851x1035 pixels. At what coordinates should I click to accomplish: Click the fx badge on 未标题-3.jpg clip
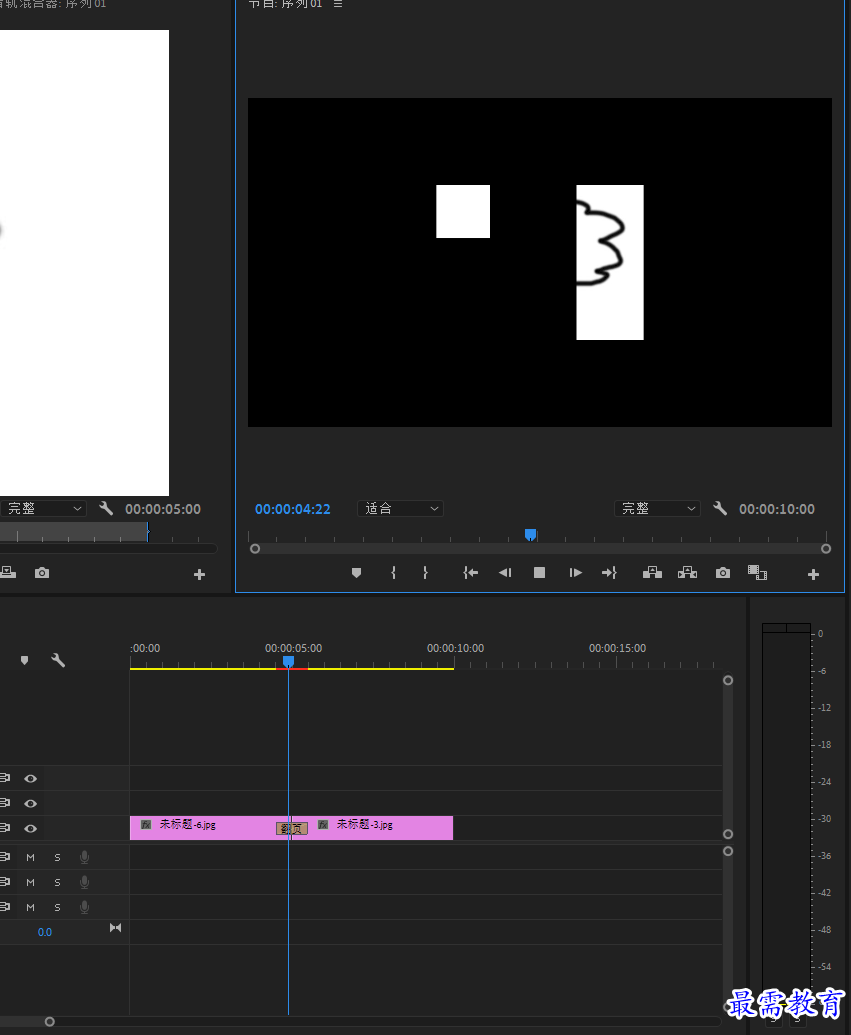(323, 824)
